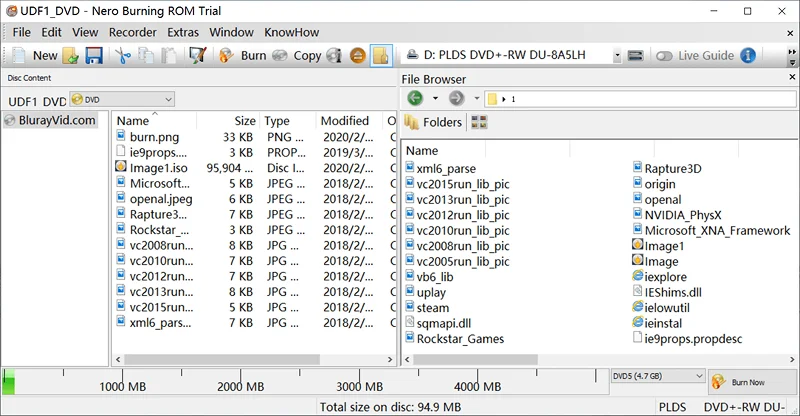Select xml6_parse in File Browser
Screen dimensions: 800x416
tap(441, 168)
